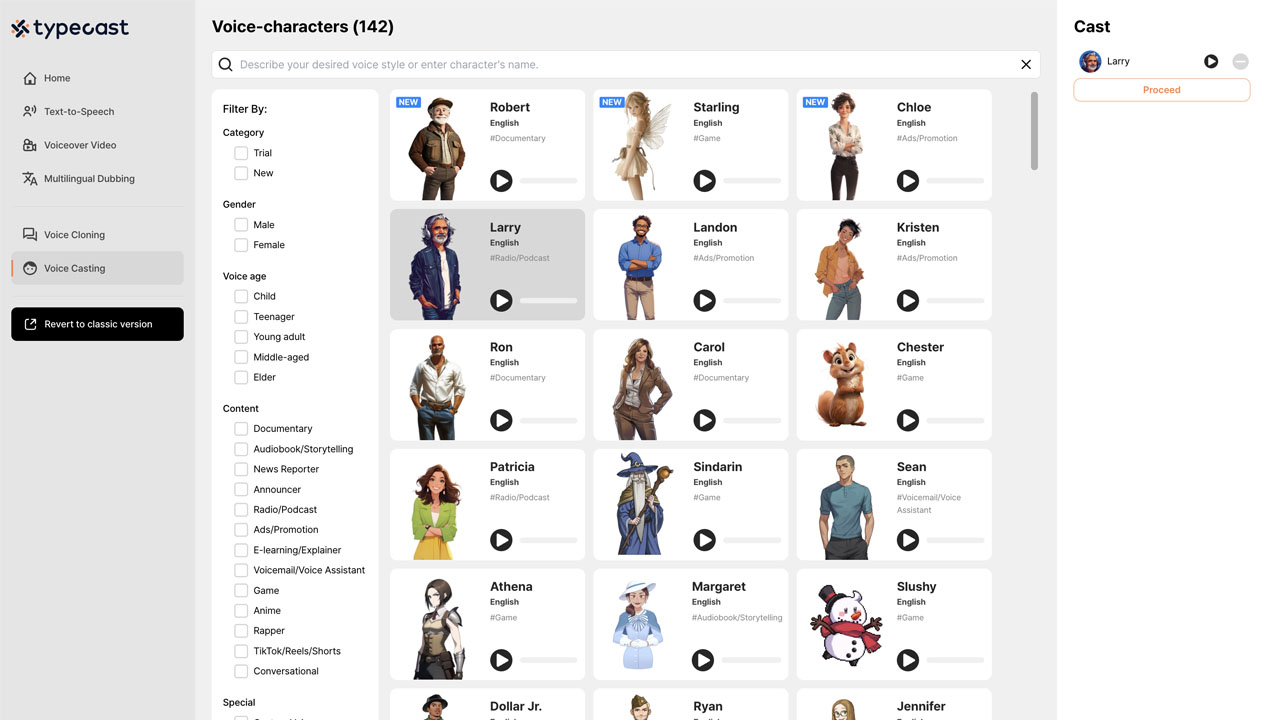The width and height of the screenshot is (1280, 720).
Task: Play Sindarin's voice sample
Action: click(x=705, y=540)
